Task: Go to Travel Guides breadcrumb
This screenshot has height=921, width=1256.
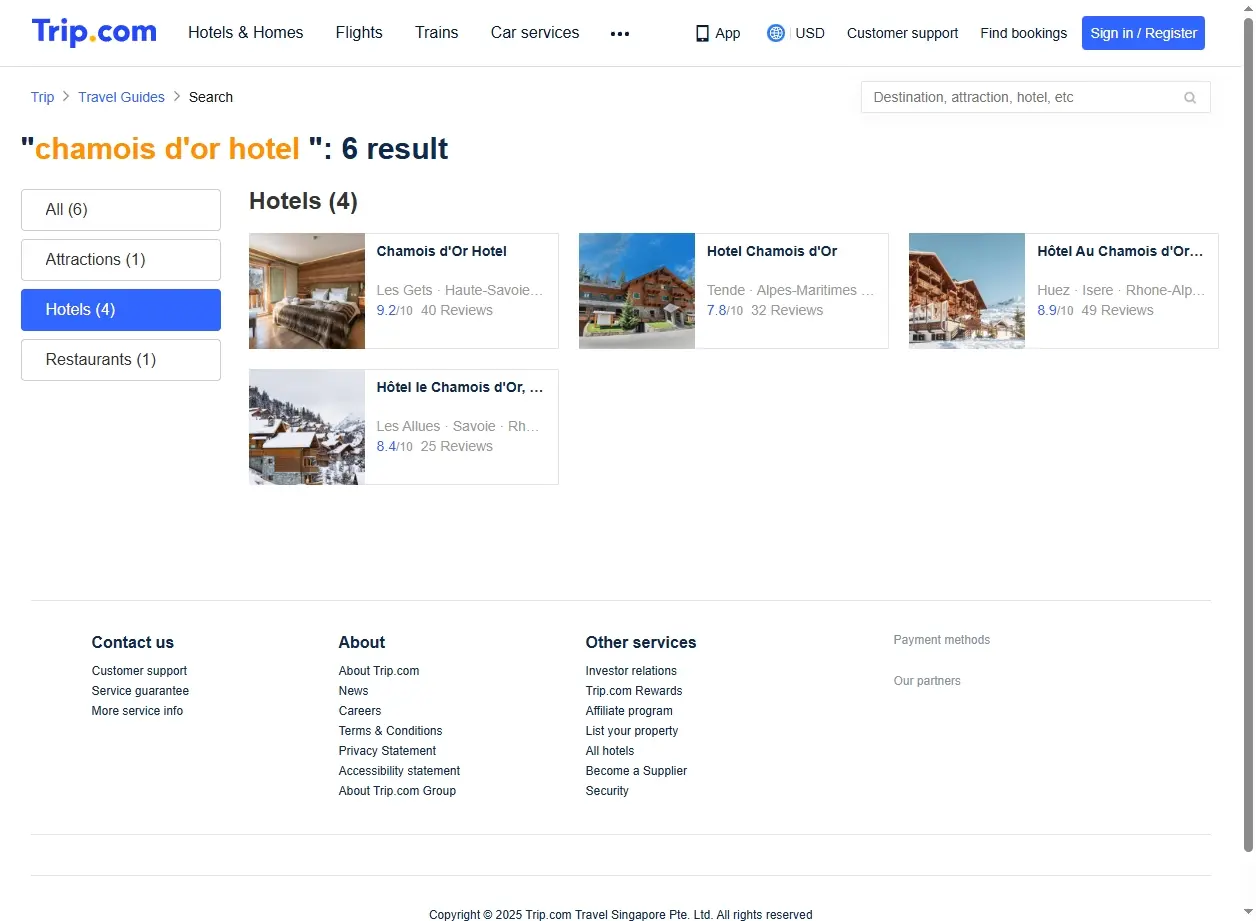Action: 121,97
